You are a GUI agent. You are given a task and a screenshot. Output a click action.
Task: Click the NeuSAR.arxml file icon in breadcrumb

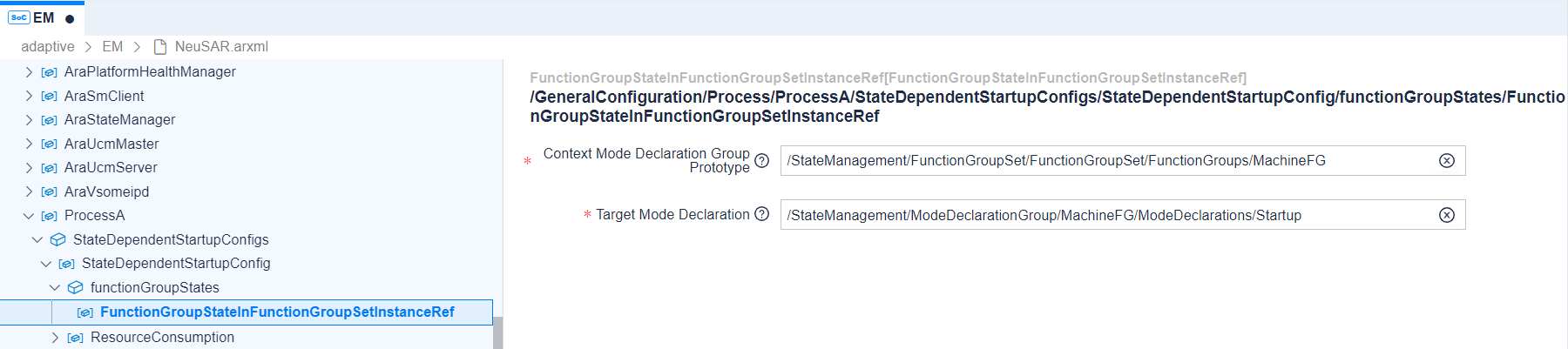[159, 47]
